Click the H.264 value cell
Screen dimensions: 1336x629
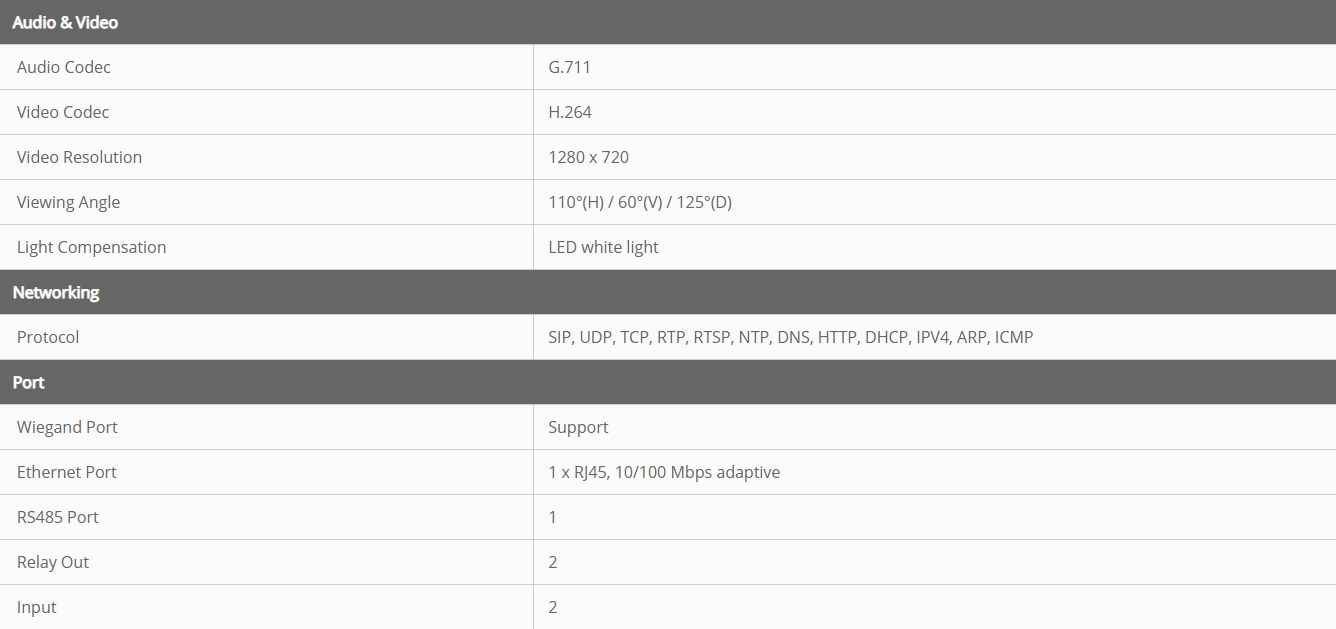click(x=570, y=112)
